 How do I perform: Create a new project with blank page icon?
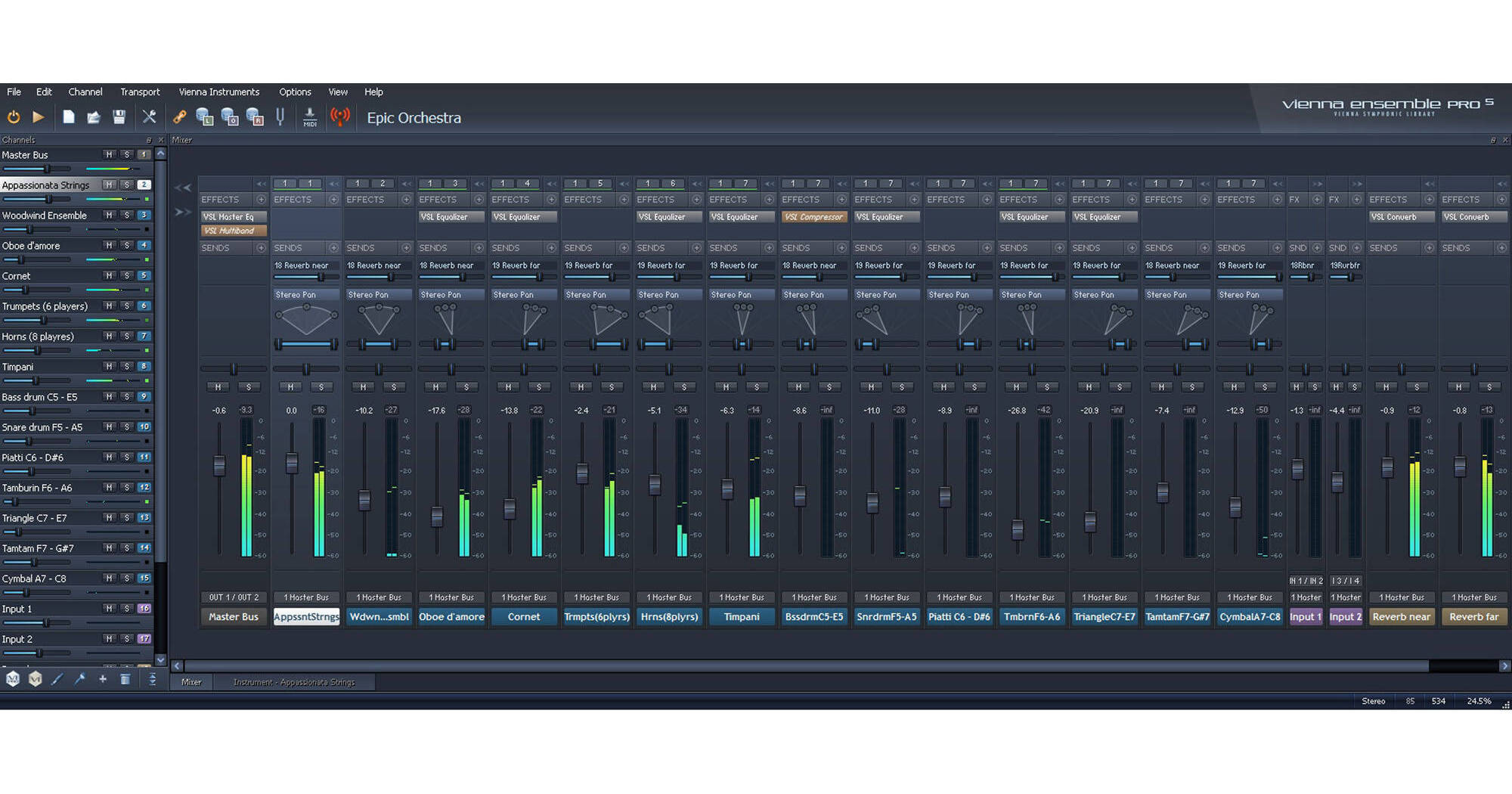tap(69, 117)
